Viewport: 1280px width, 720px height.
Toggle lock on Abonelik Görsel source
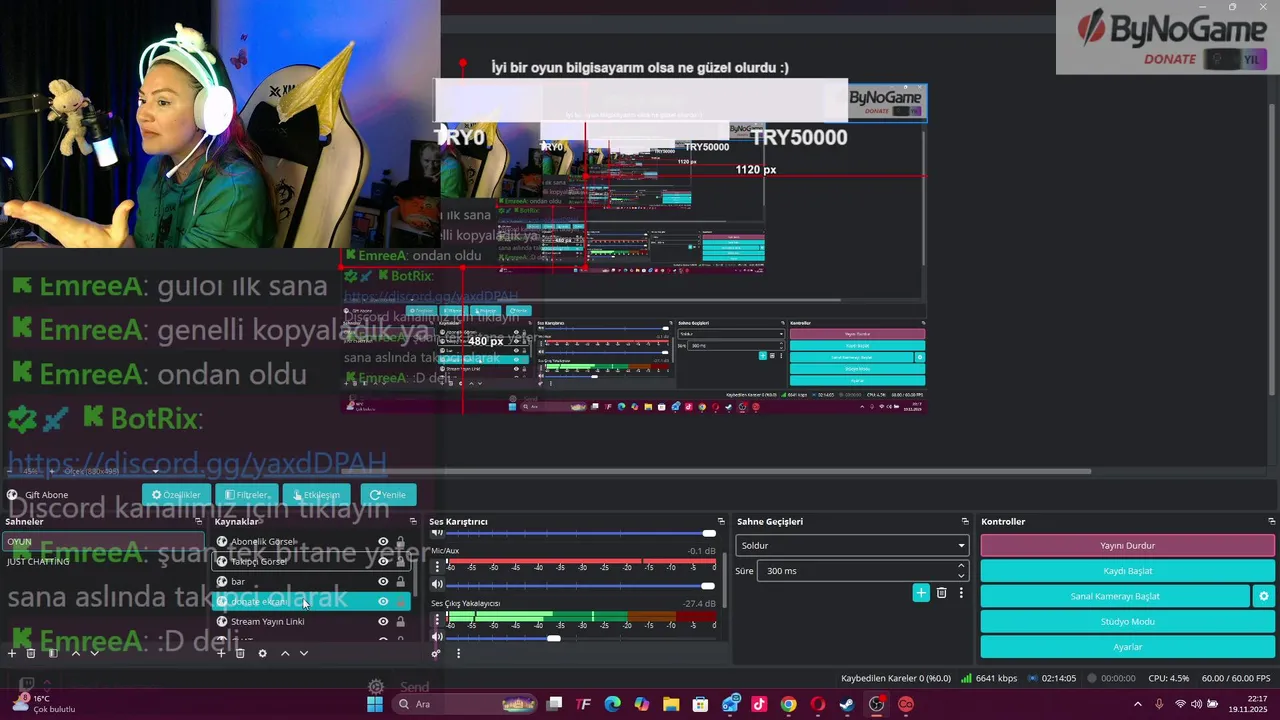[401, 542]
